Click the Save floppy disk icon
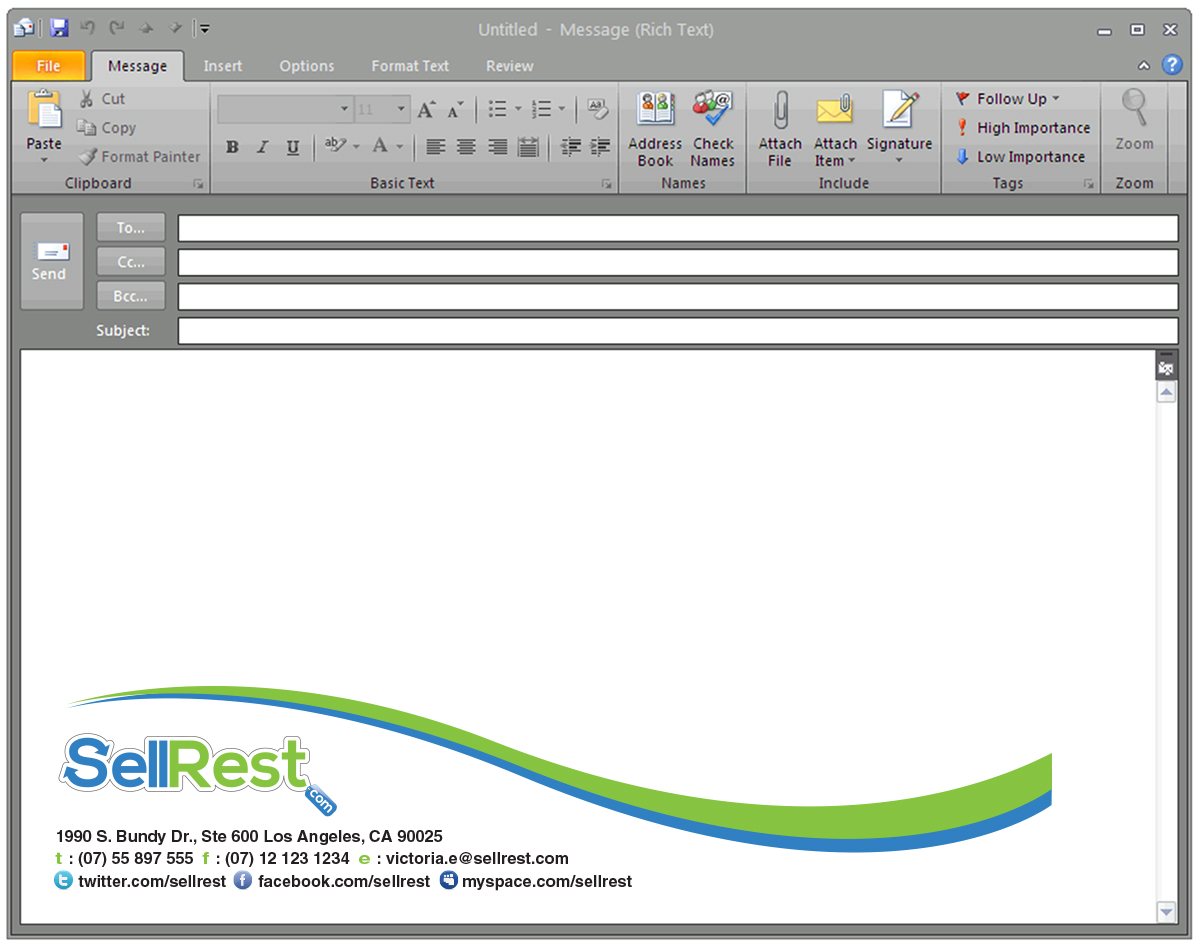1200x946 pixels. click(59, 29)
